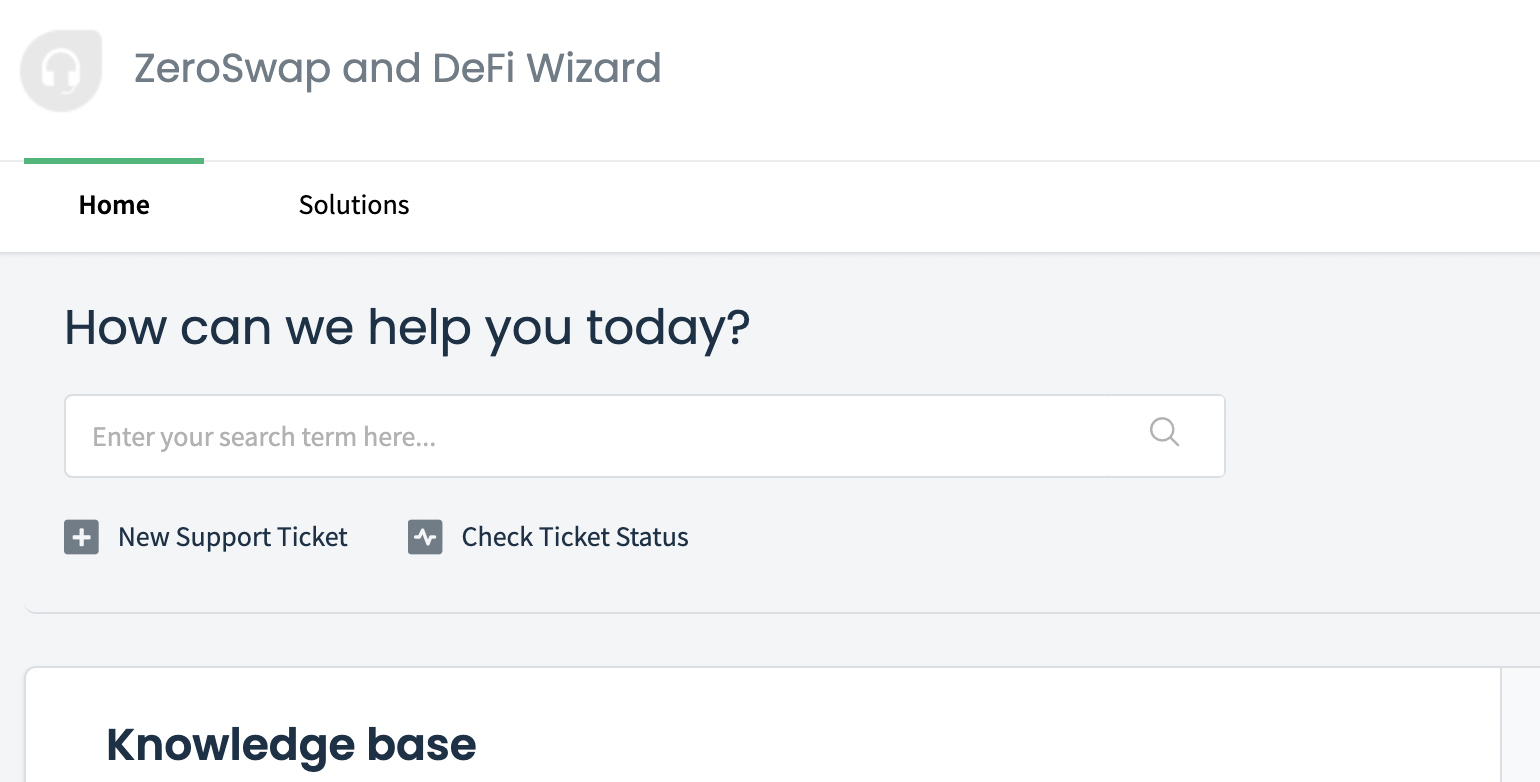
Task: Click the headset support logo icon
Action: (x=61, y=70)
